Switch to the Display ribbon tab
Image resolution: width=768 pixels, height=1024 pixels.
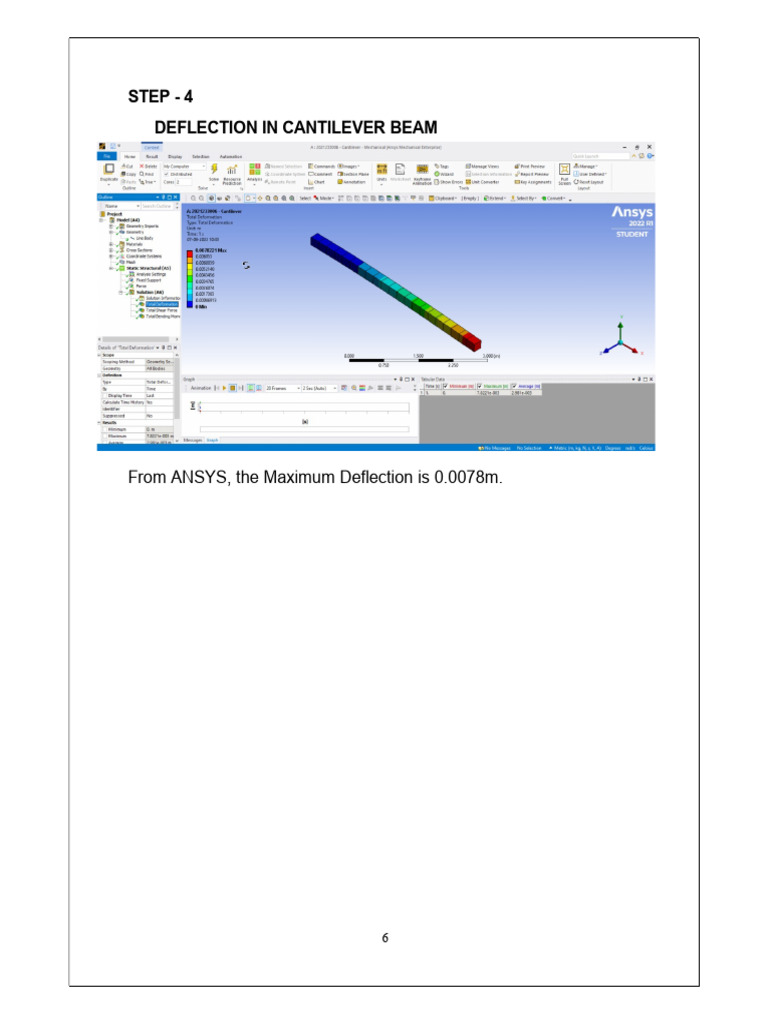[x=175, y=157]
